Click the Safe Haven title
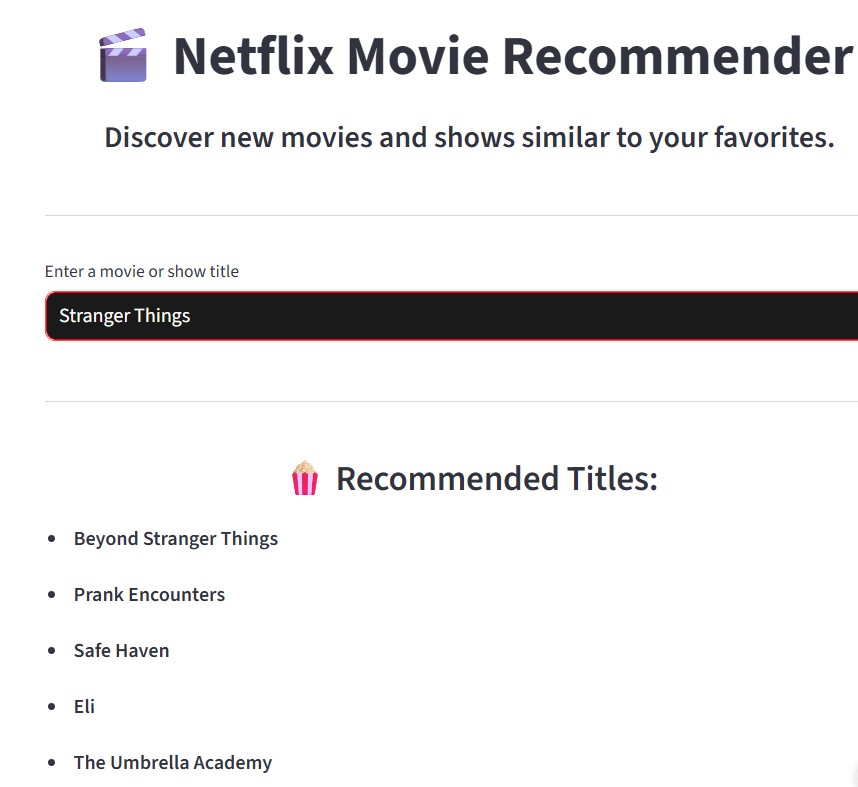Screen dimensions: 858x787 coord(121,650)
